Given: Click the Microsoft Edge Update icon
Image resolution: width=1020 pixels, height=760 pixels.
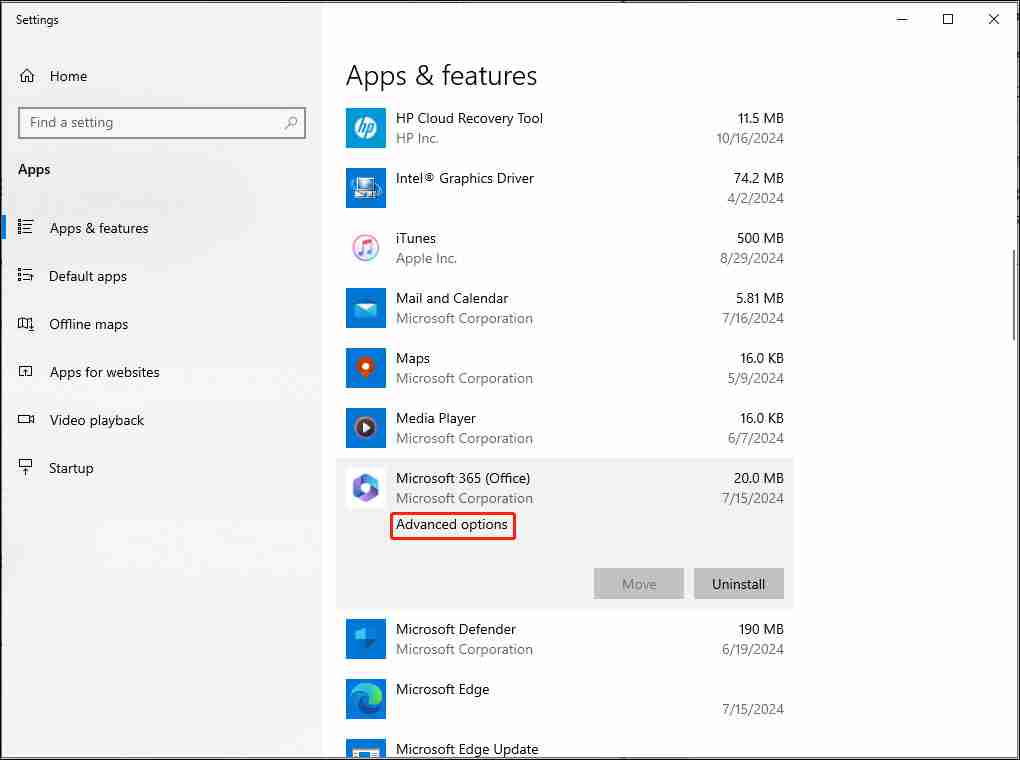Looking at the screenshot, I should (x=366, y=749).
